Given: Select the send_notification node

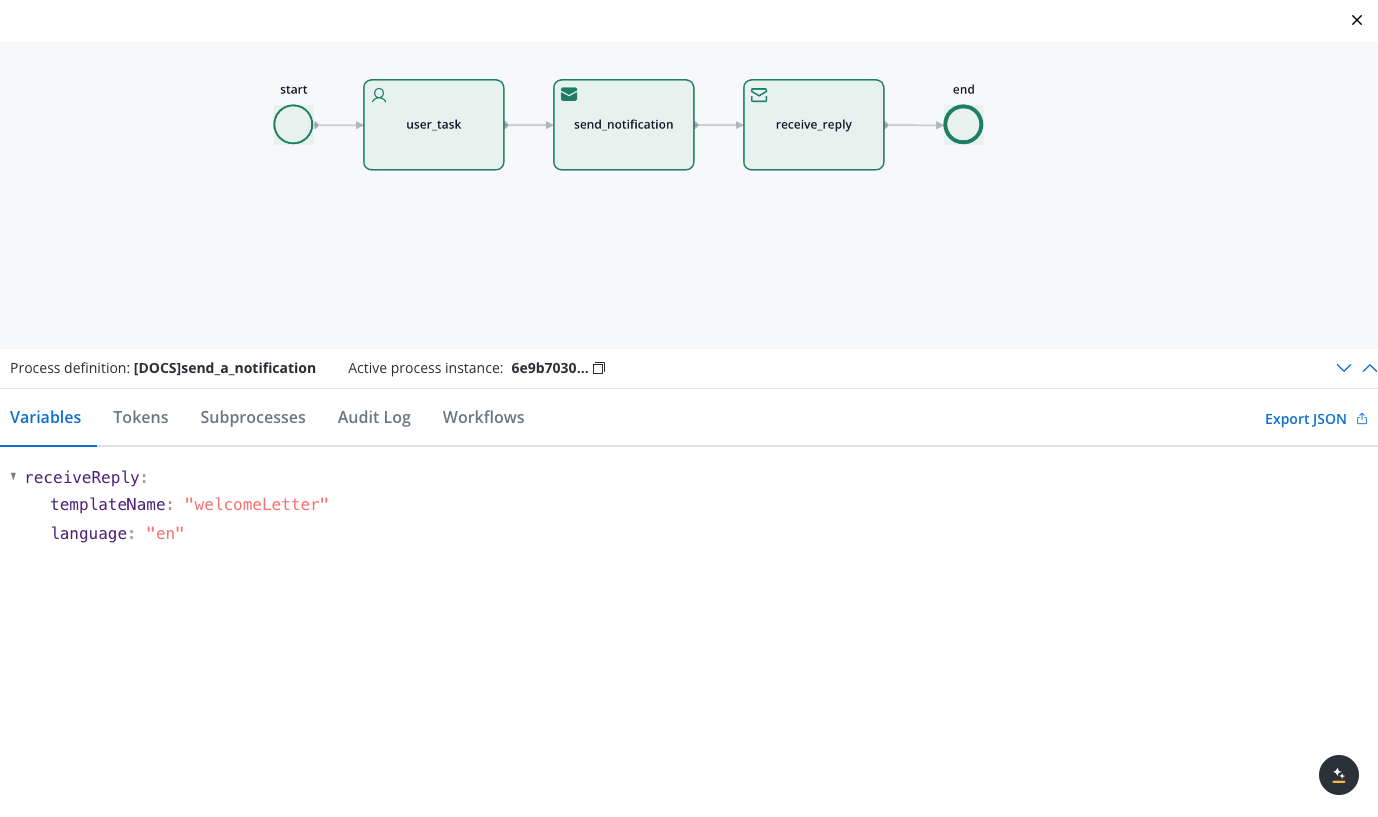Looking at the screenshot, I should click(624, 125).
